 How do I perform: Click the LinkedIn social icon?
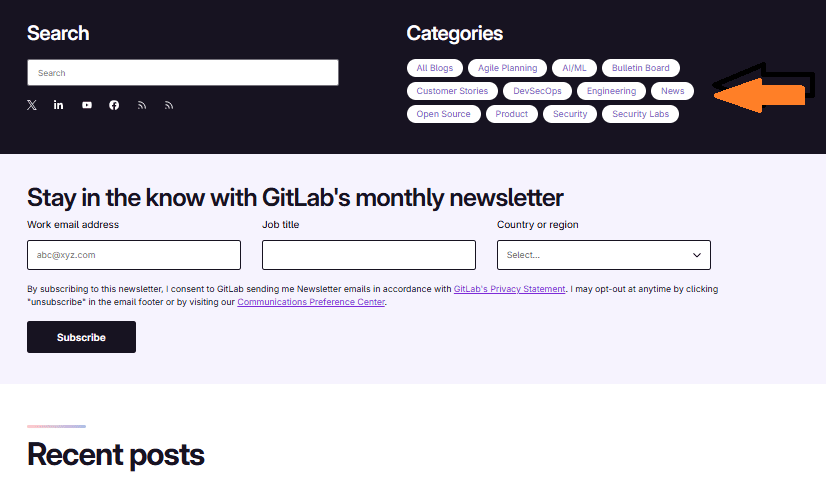59,105
